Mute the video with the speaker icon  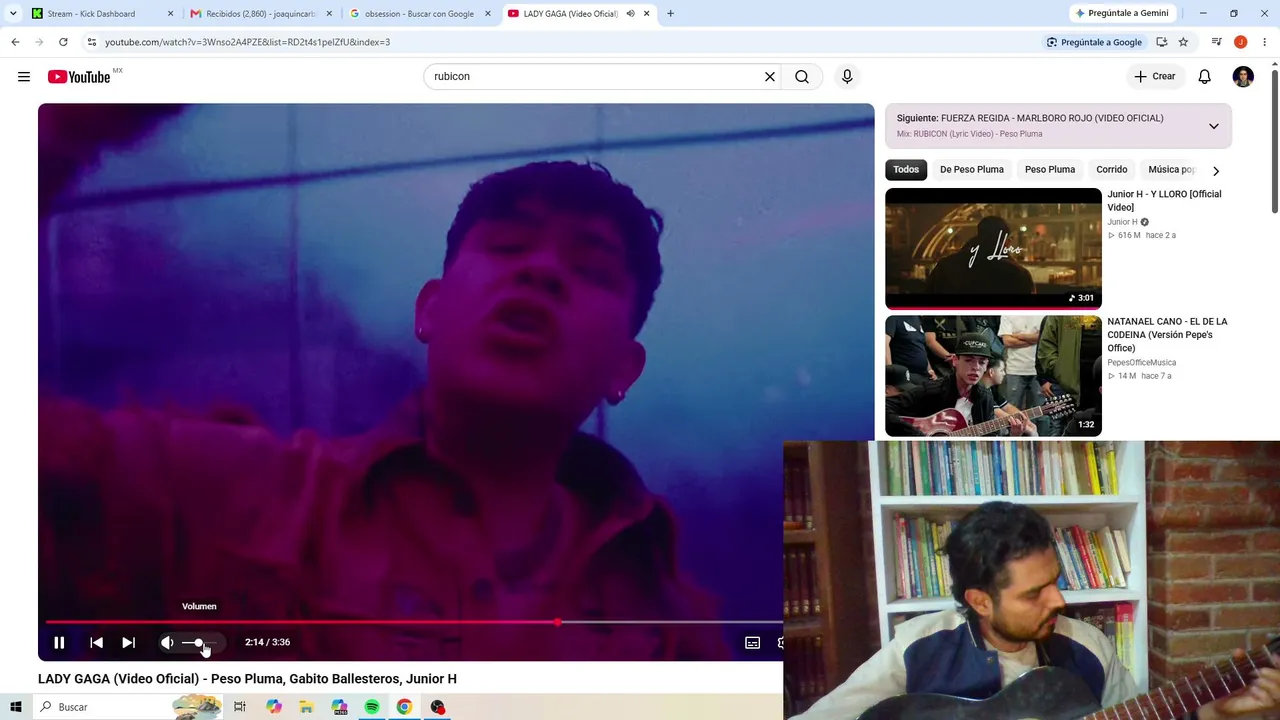tap(167, 643)
